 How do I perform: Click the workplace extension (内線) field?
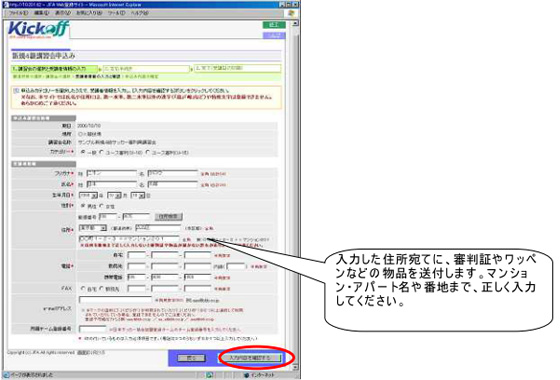click(236, 266)
